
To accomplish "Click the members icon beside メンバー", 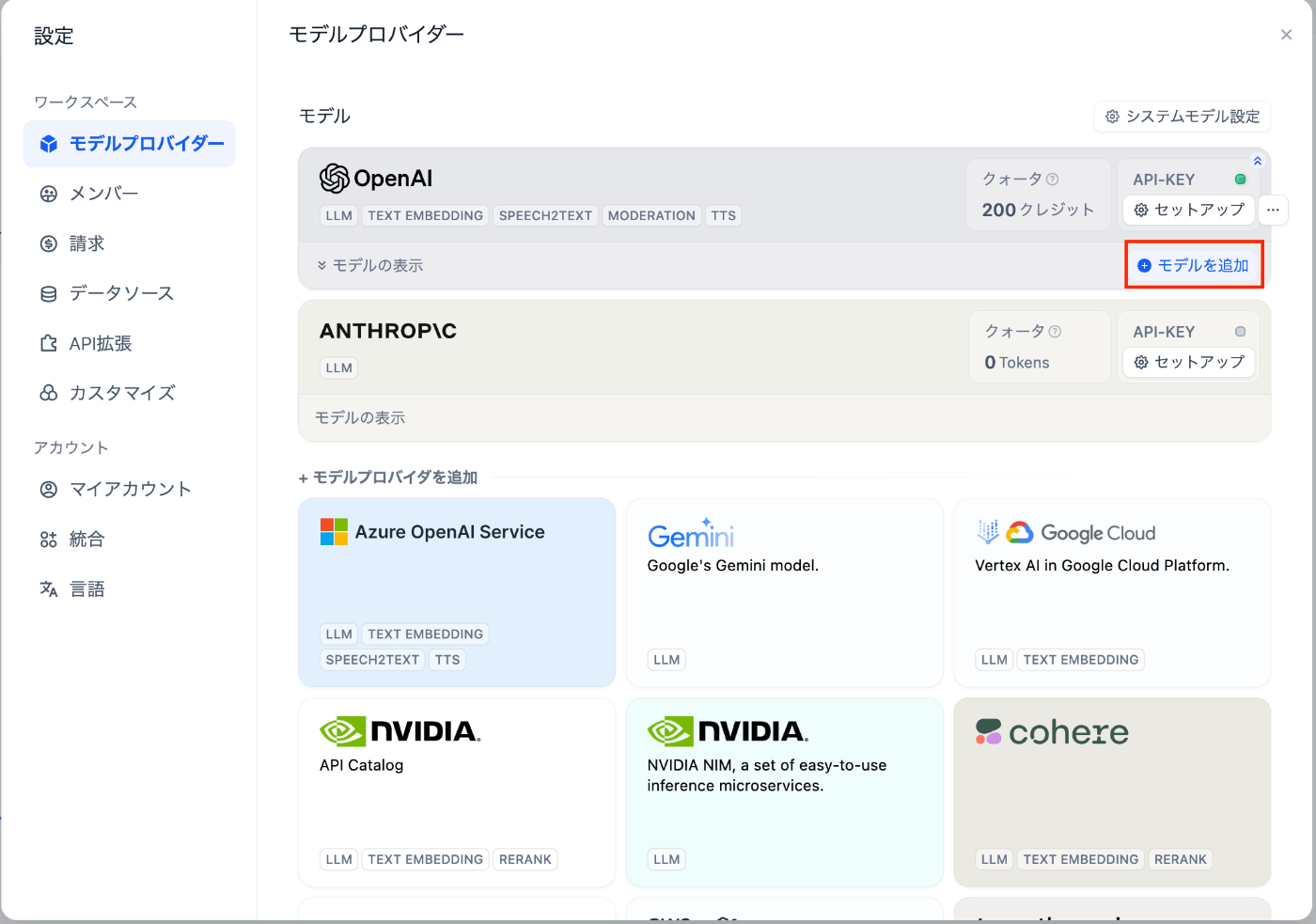I will point(49,194).
